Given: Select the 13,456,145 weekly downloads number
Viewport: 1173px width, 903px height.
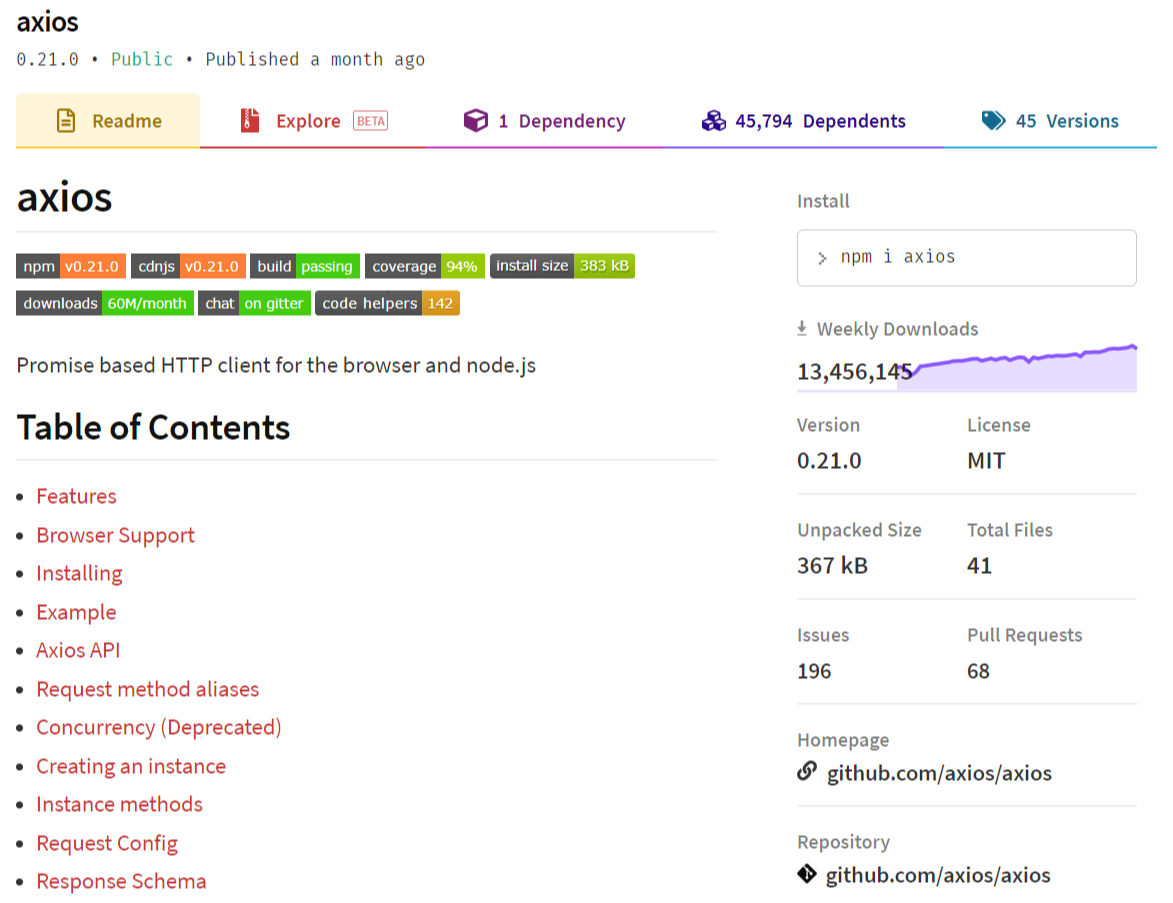Looking at the screenshot, I should 854,371.
